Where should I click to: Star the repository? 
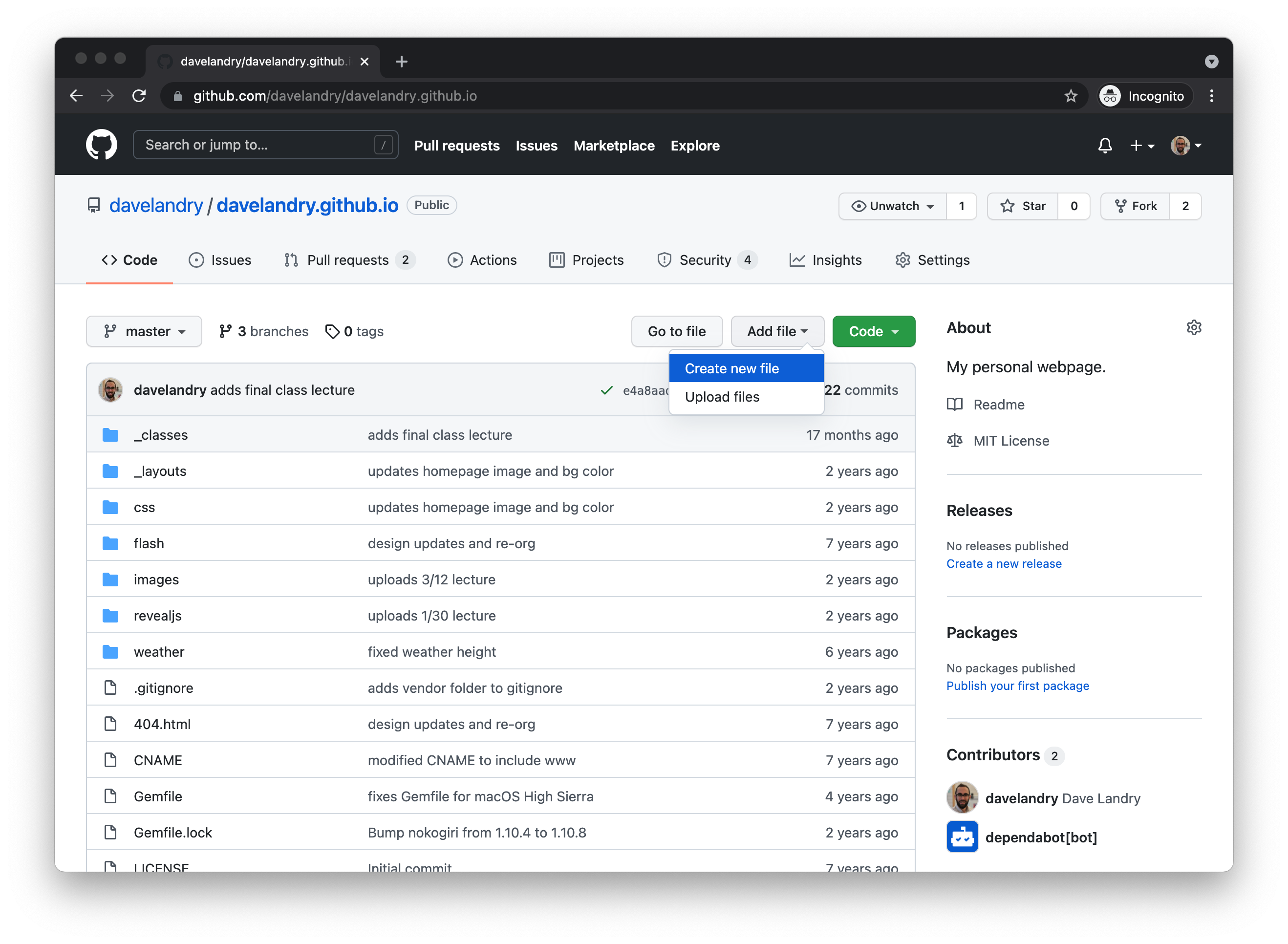click(1022, 206)
